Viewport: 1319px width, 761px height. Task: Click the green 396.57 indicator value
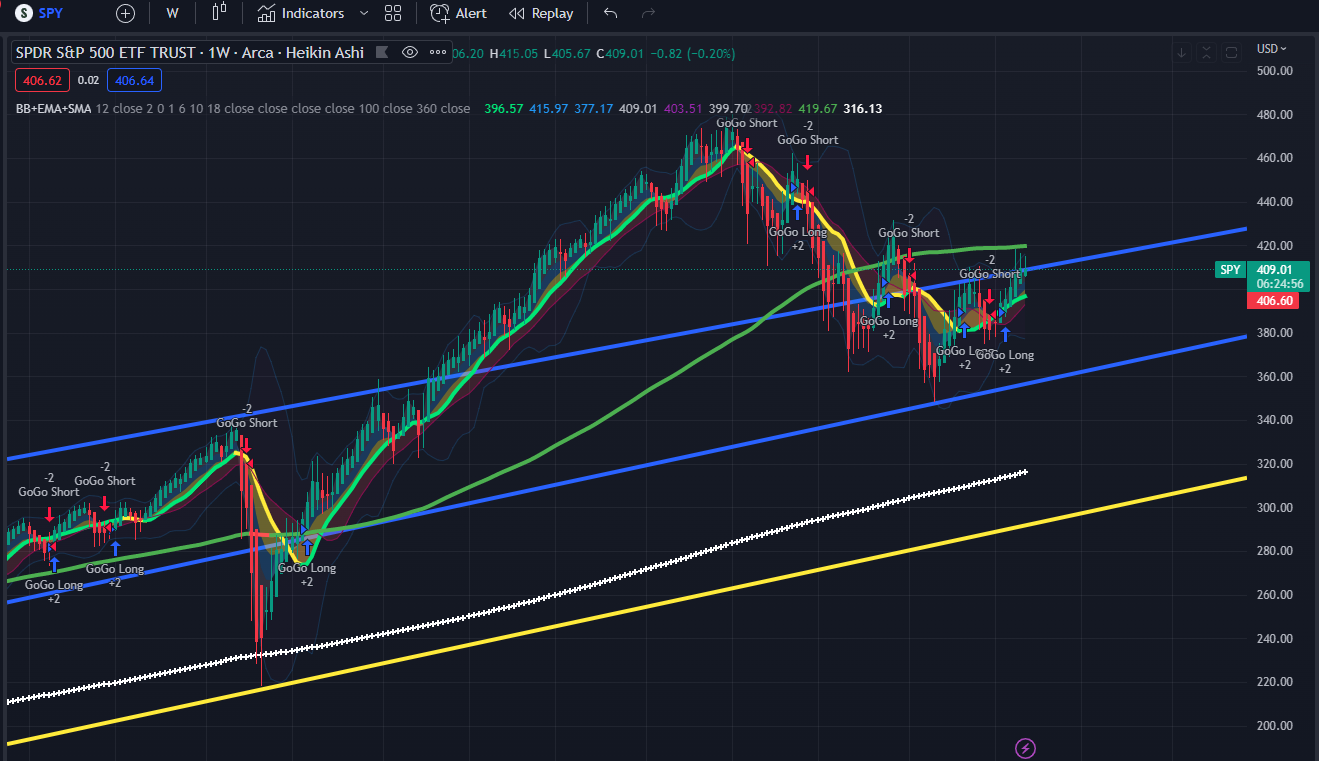(504, 108)
